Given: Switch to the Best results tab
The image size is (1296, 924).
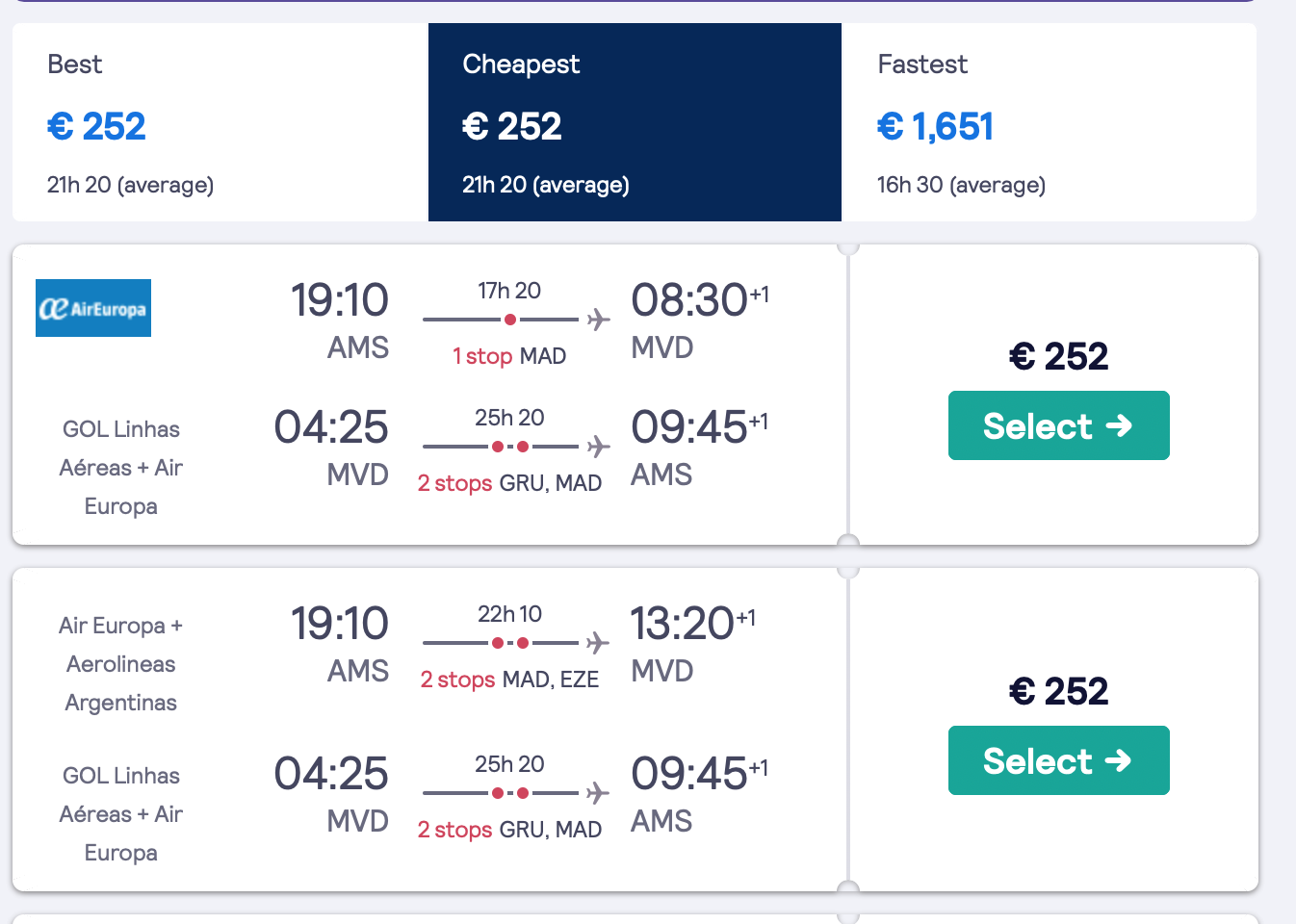Looking at the screenshot, I should coord(220,122).
